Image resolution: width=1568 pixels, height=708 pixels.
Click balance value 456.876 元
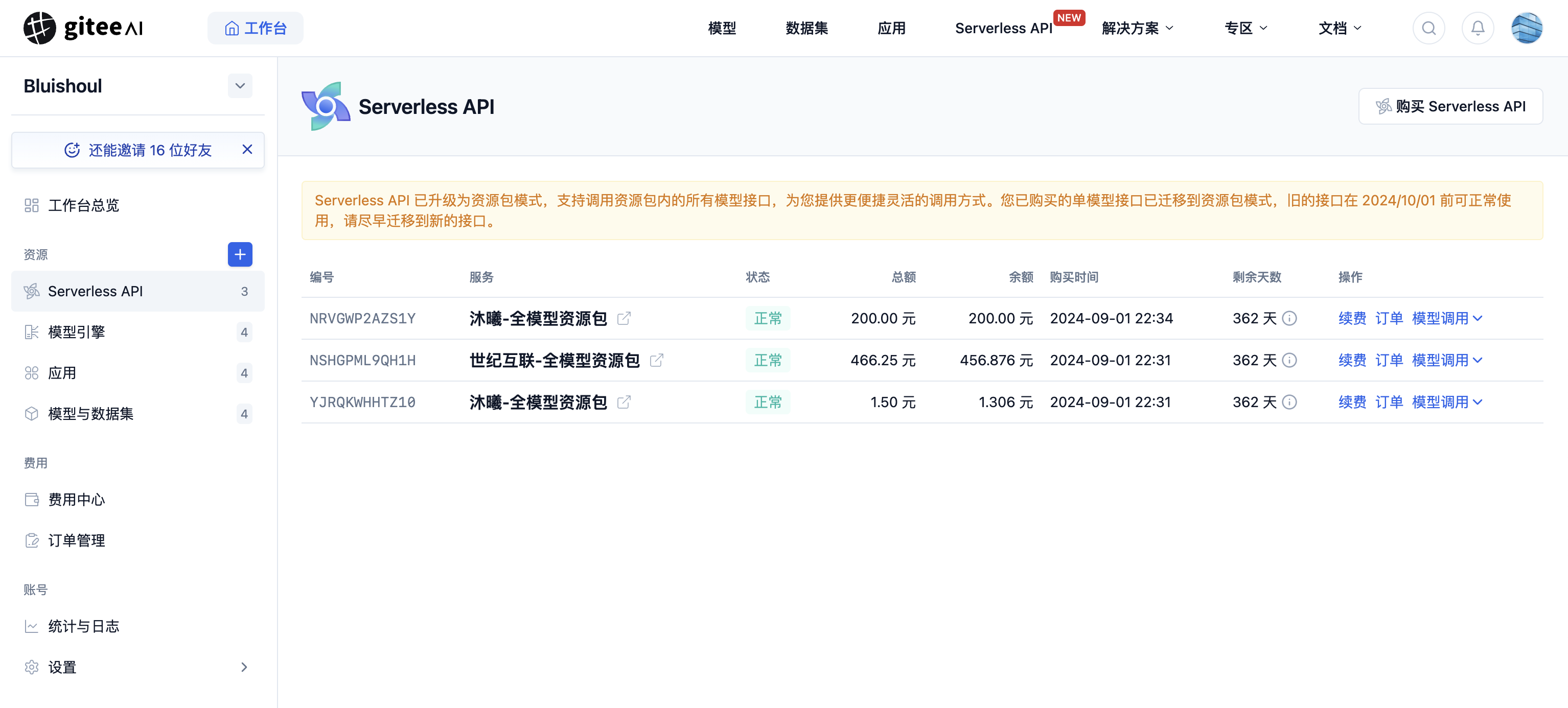(x=997, y=360)
